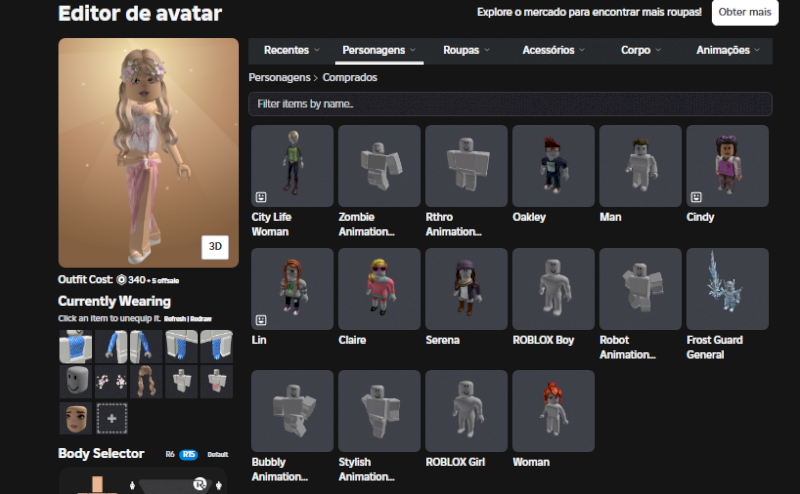Screen dimensions: 800x494
Task: Open the Acessórios tab
Action: 548,50
